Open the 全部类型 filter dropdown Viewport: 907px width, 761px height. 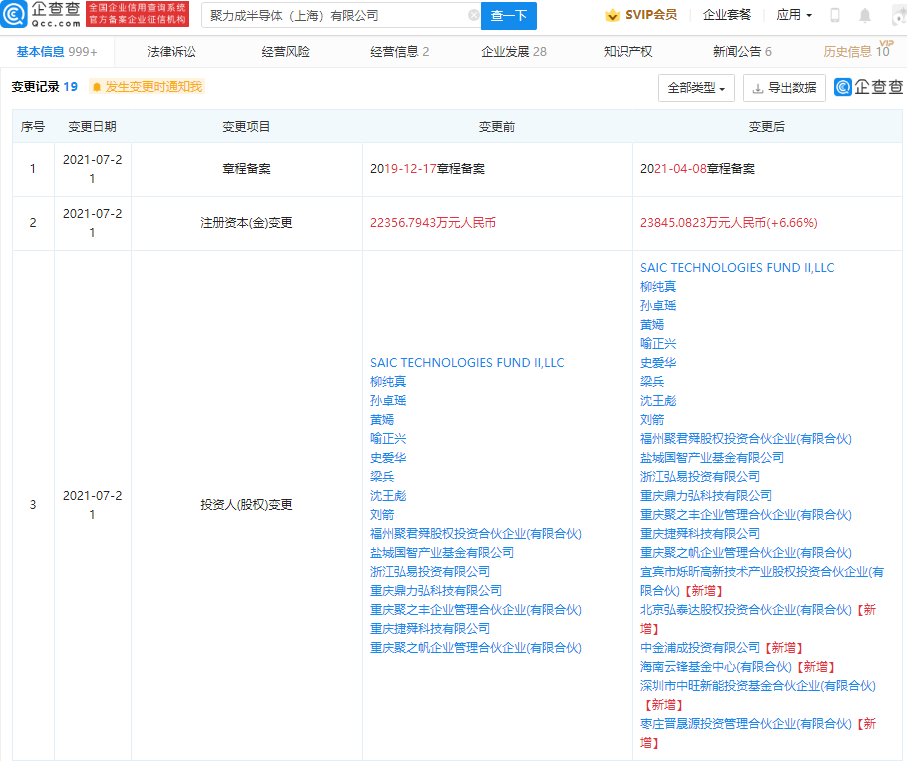(696, 88)
